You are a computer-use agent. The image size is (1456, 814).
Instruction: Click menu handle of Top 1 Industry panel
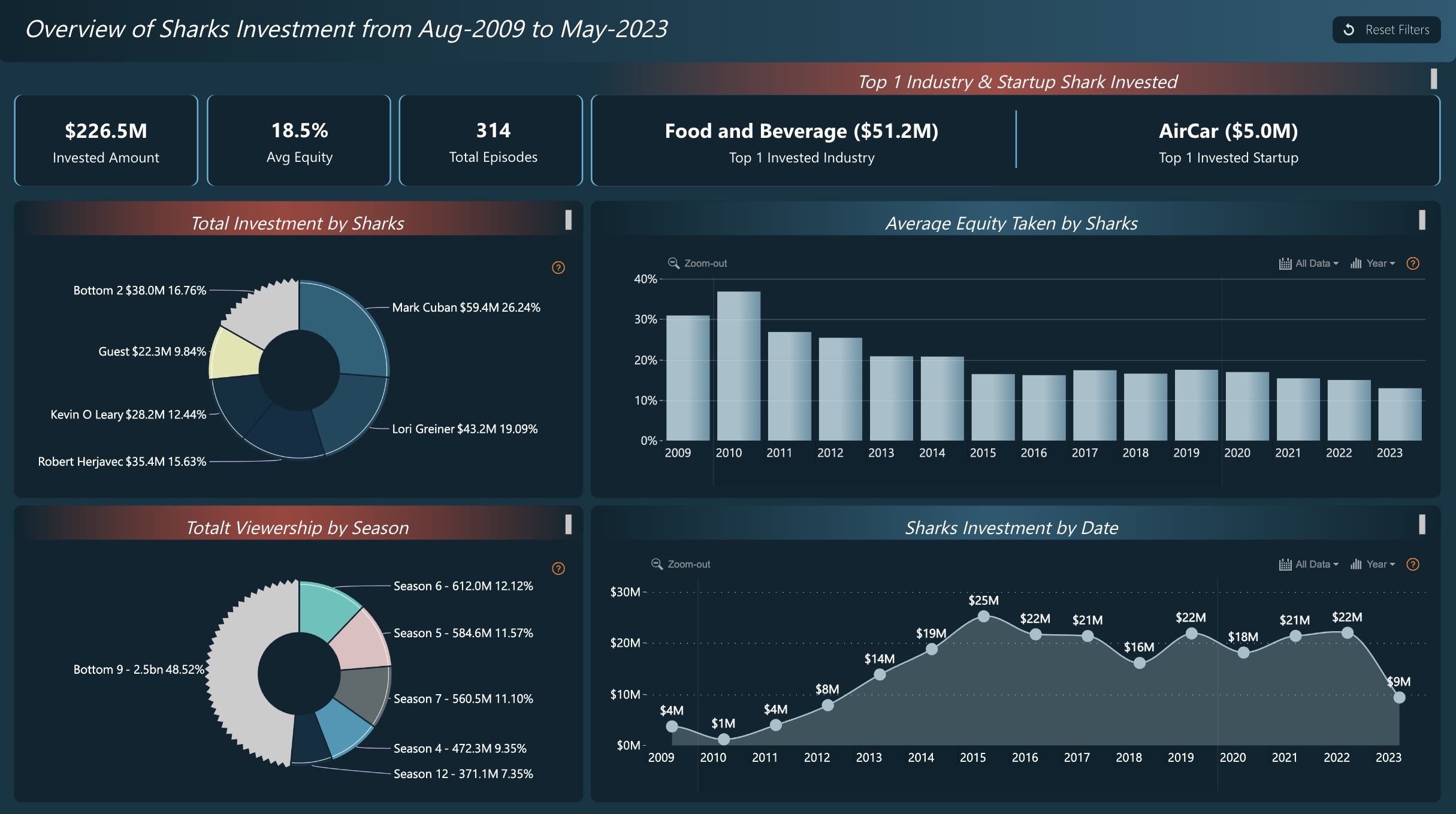coord(1434,79)
